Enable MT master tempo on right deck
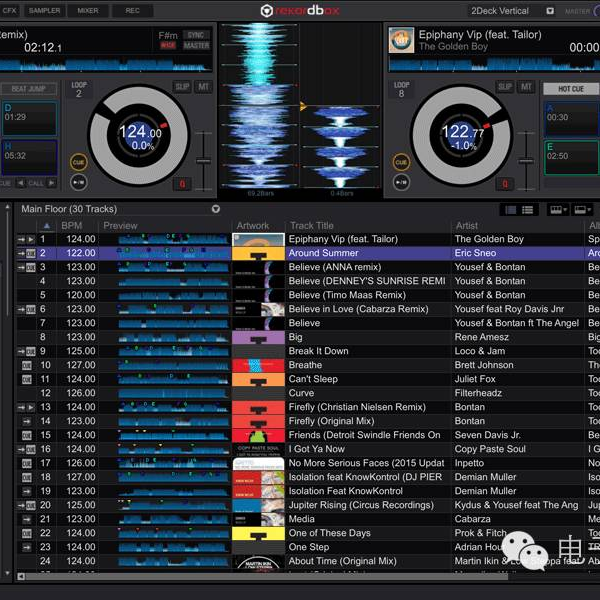The height and width of the screenshot is (600, 600). pos(526,87)
